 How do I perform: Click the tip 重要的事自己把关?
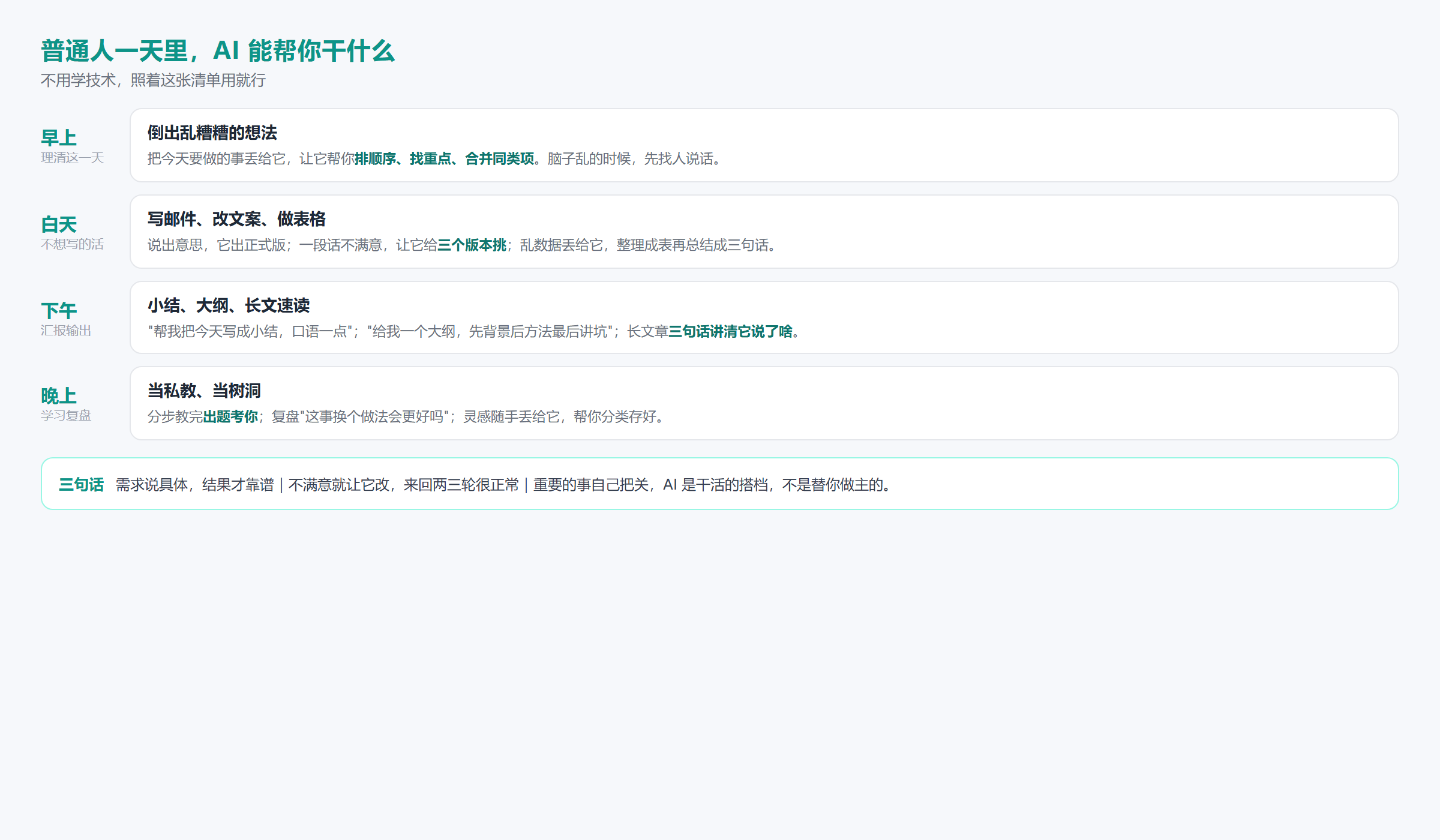pyautogui.click(x=591, y=485)
